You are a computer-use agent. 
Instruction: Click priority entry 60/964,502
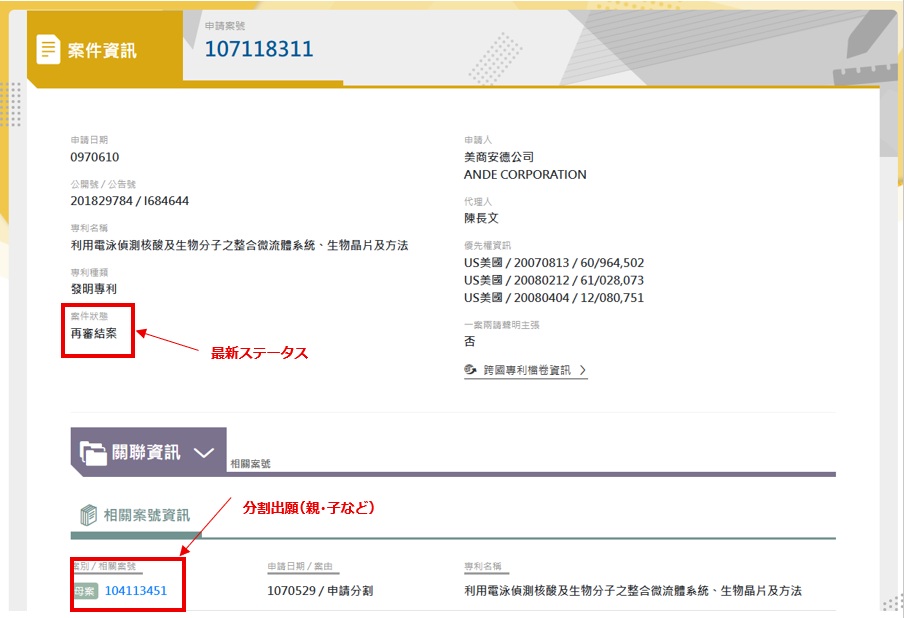coord(554,263)
